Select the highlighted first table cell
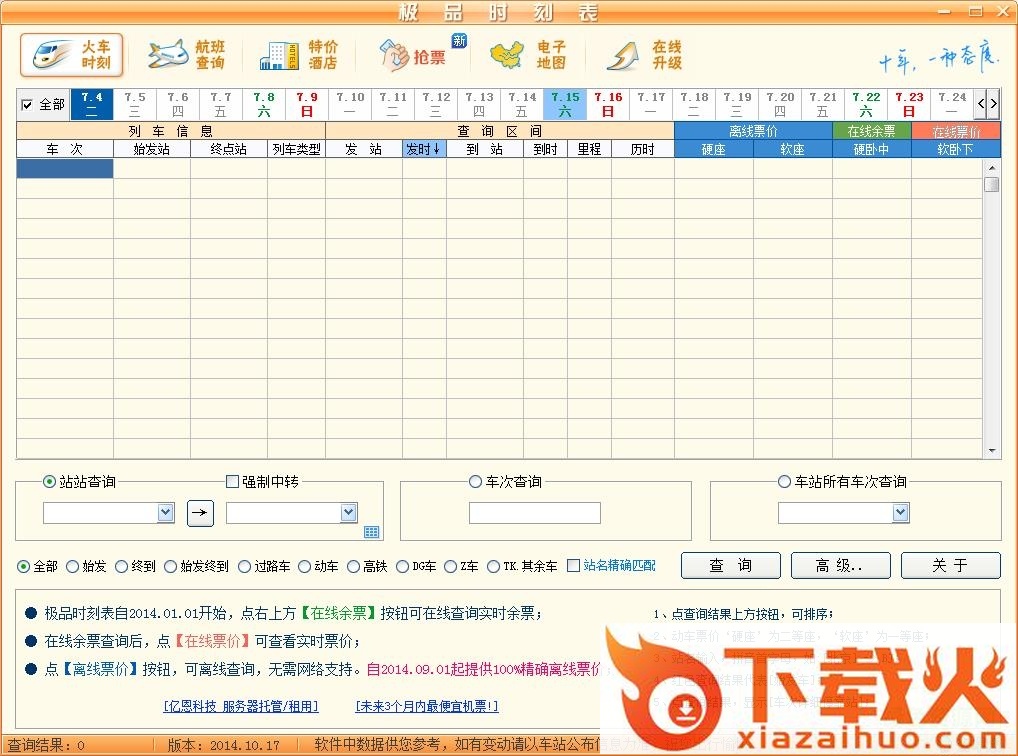 pyautogui.click(x=65, y=168)
